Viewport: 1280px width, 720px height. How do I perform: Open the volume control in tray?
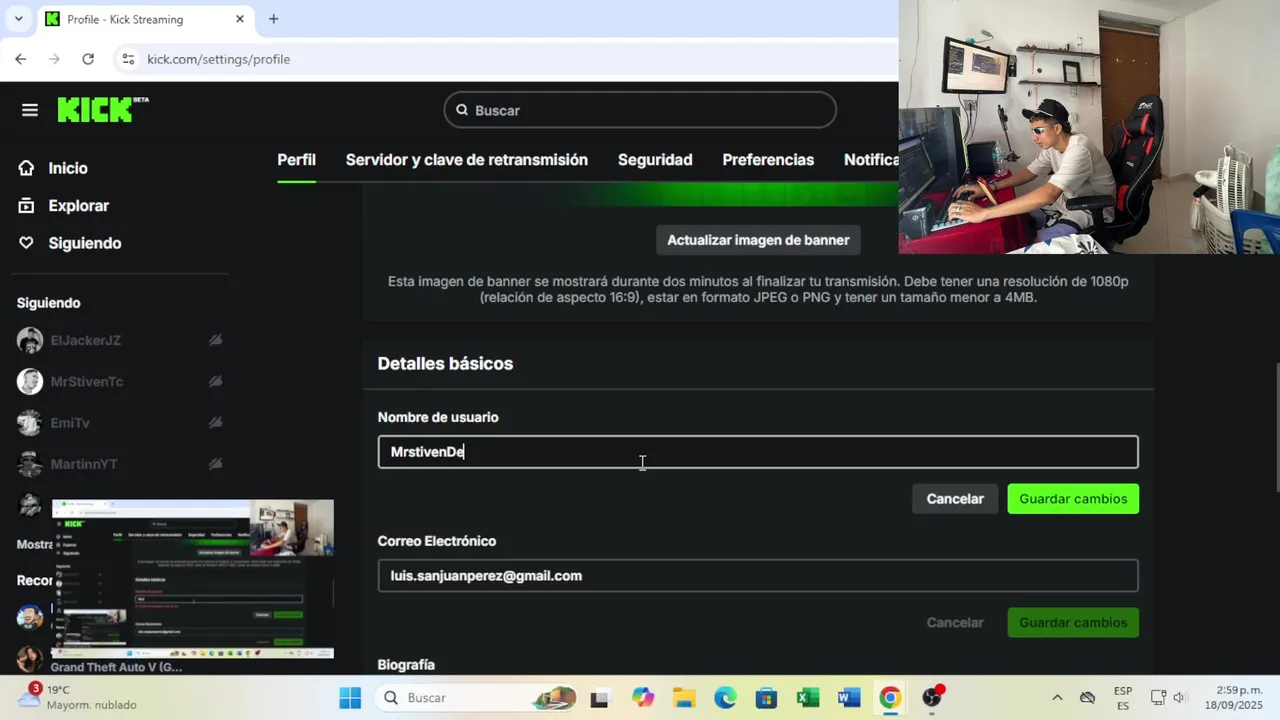point(1180,698)
